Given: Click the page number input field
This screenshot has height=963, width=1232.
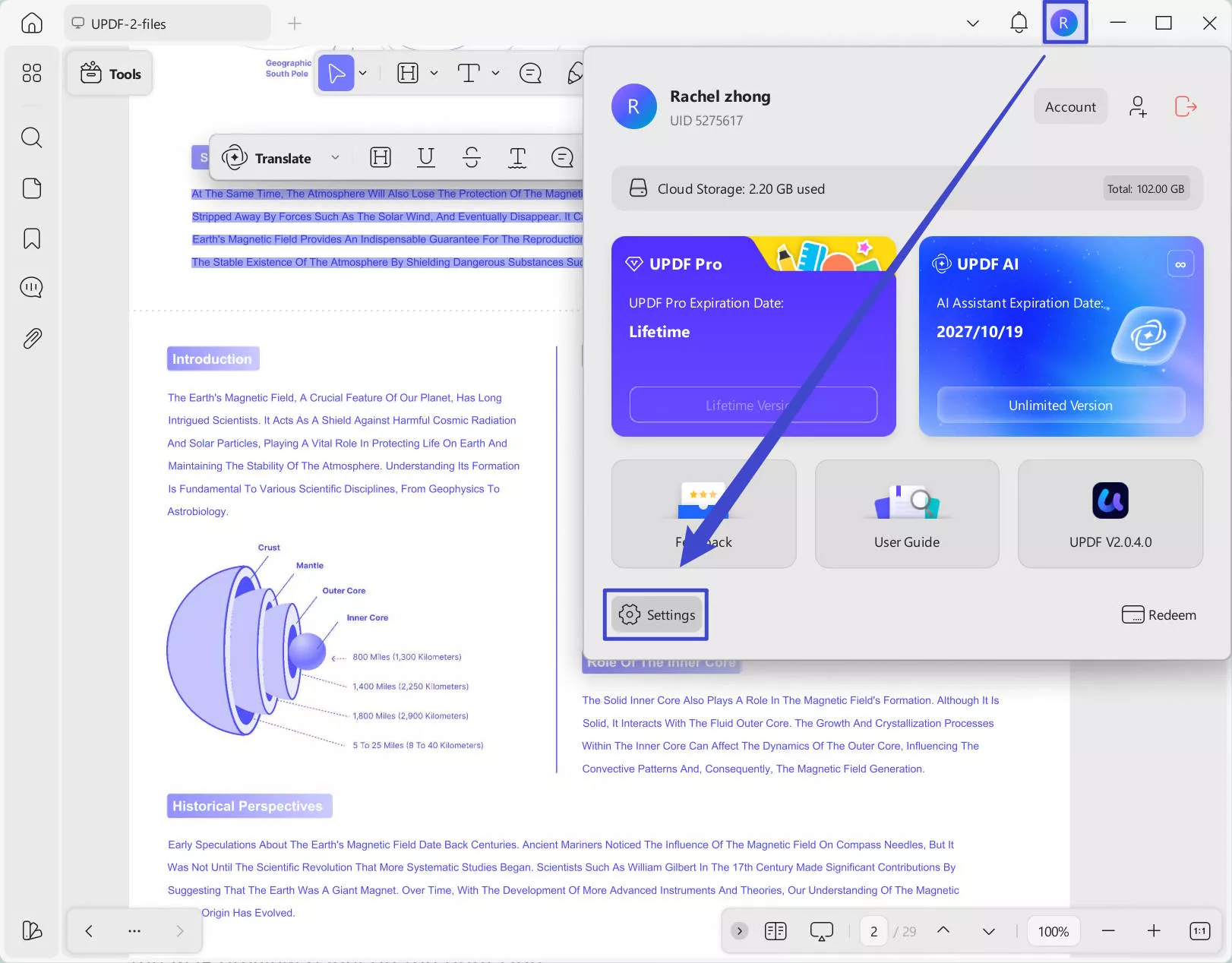Looking at the screenshot, I should coord(873,931).
